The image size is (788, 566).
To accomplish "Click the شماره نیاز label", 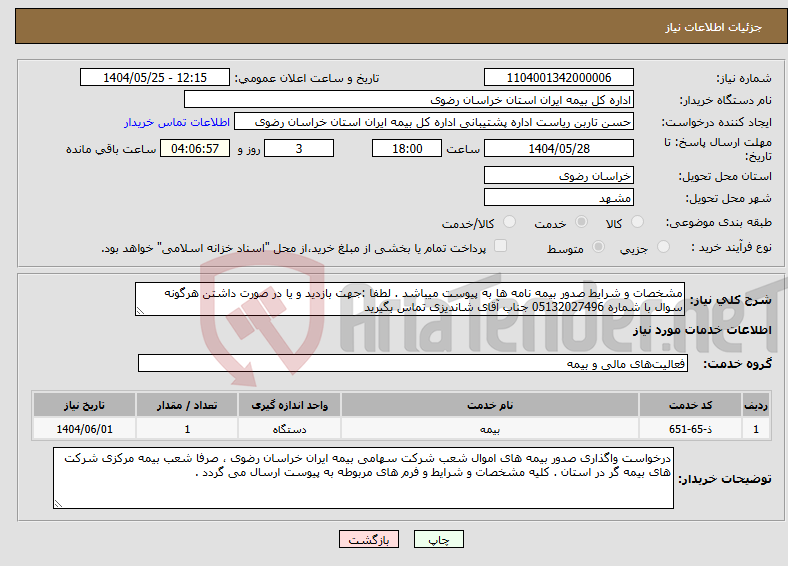I will [x=744, y=78].
